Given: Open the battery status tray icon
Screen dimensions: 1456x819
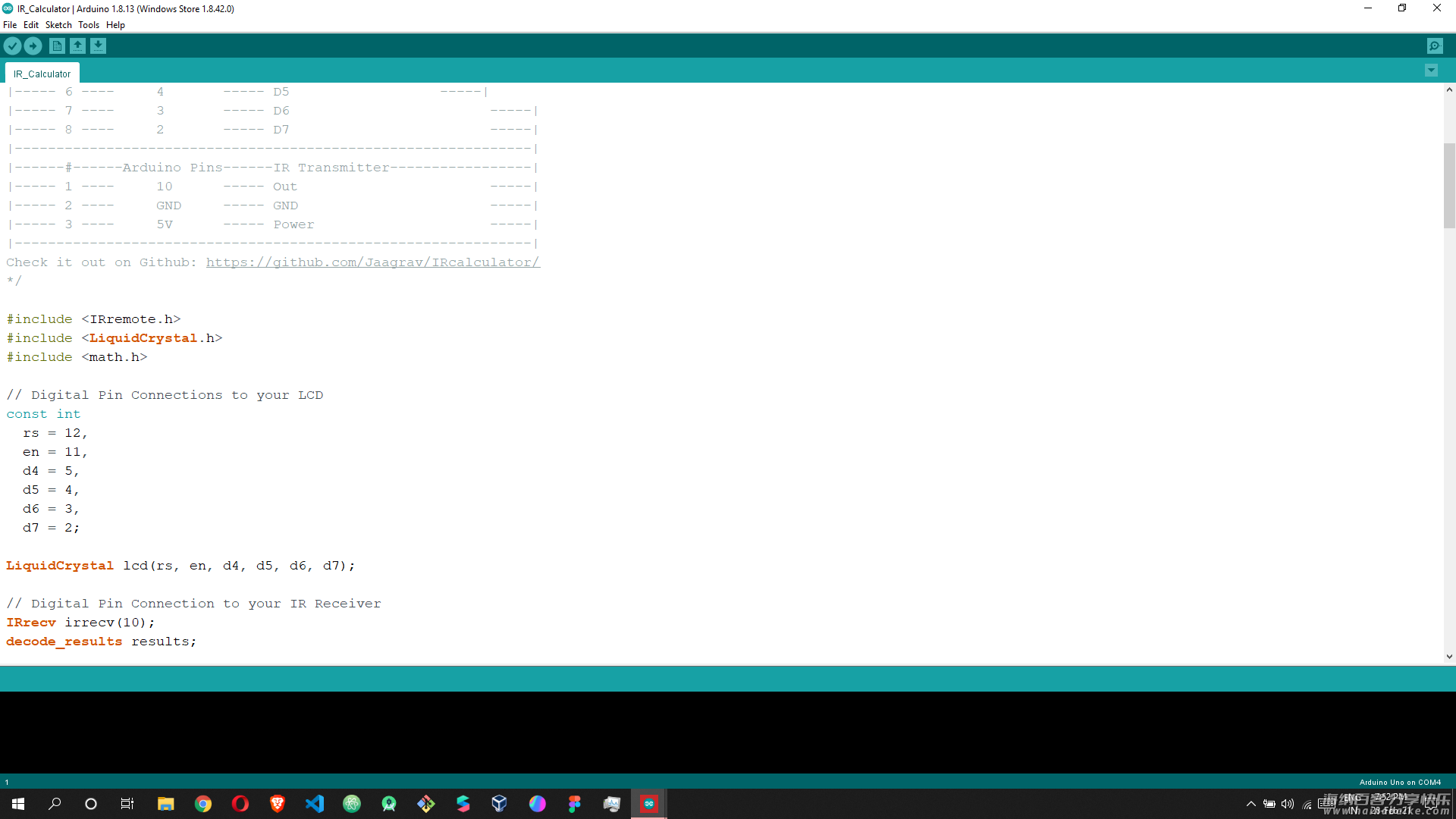Looking at the screenshot, I should 1269,805.
